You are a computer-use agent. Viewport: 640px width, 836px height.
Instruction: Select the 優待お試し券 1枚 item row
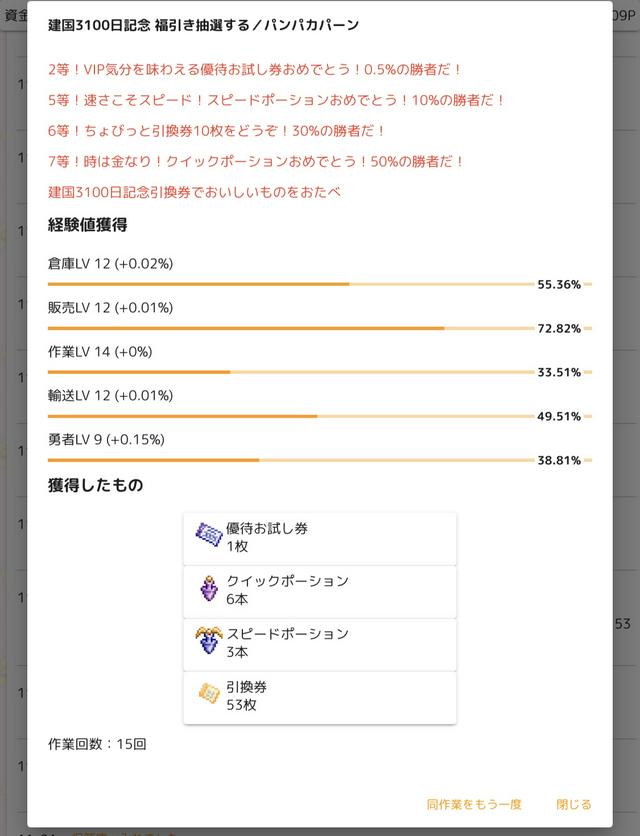[320, 537]
